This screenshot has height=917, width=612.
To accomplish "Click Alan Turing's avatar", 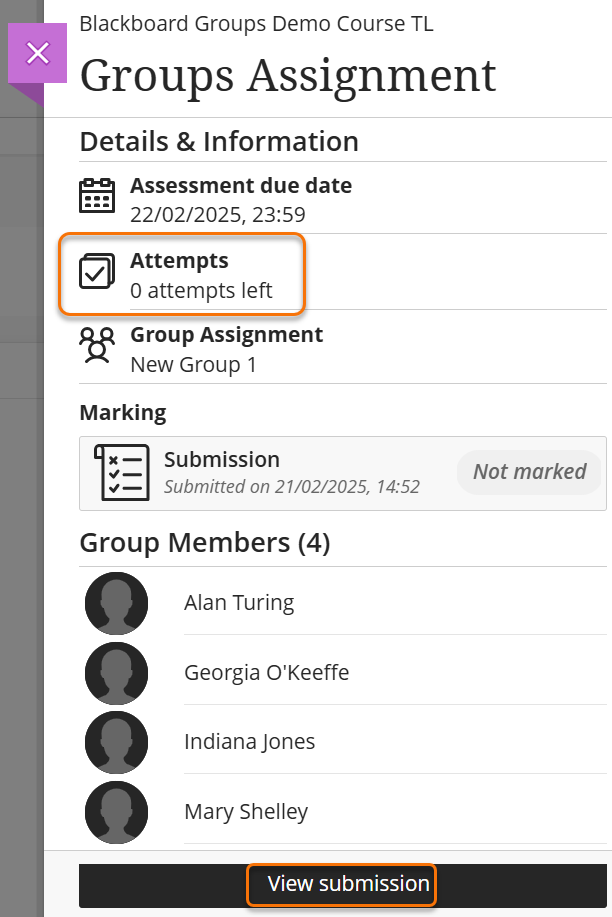I will [117, 603].
